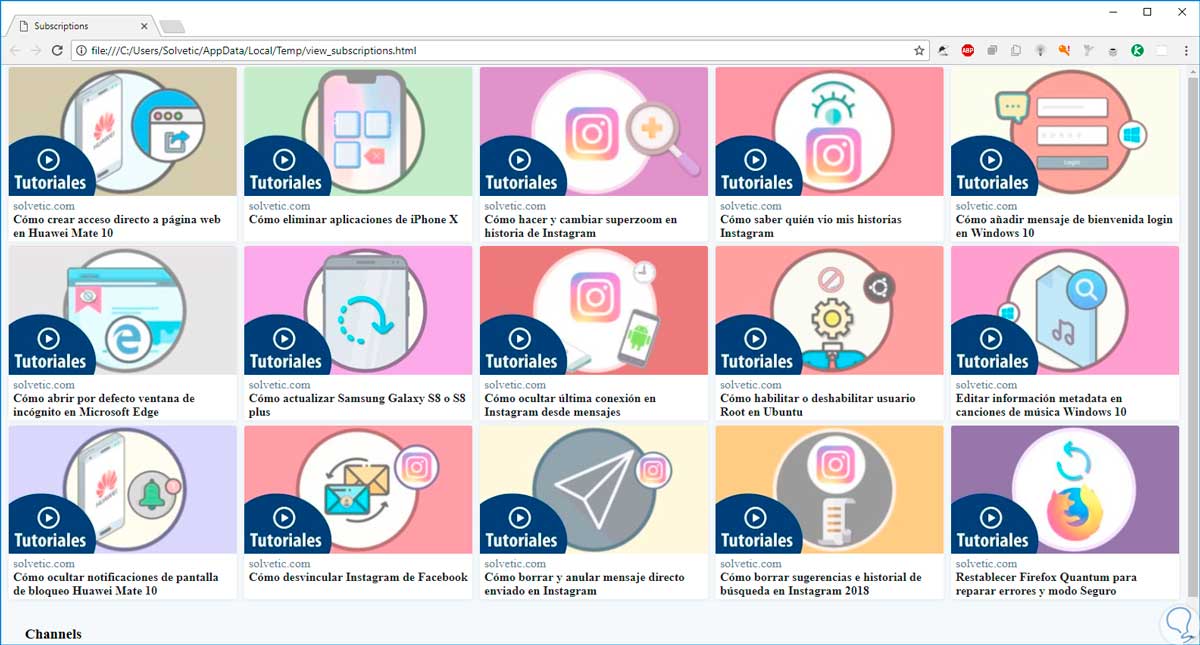Open 'Cómo borrar y anular mensaje directo' link
This screenshot has width=1200, height=645.
(x=584, y=584)
